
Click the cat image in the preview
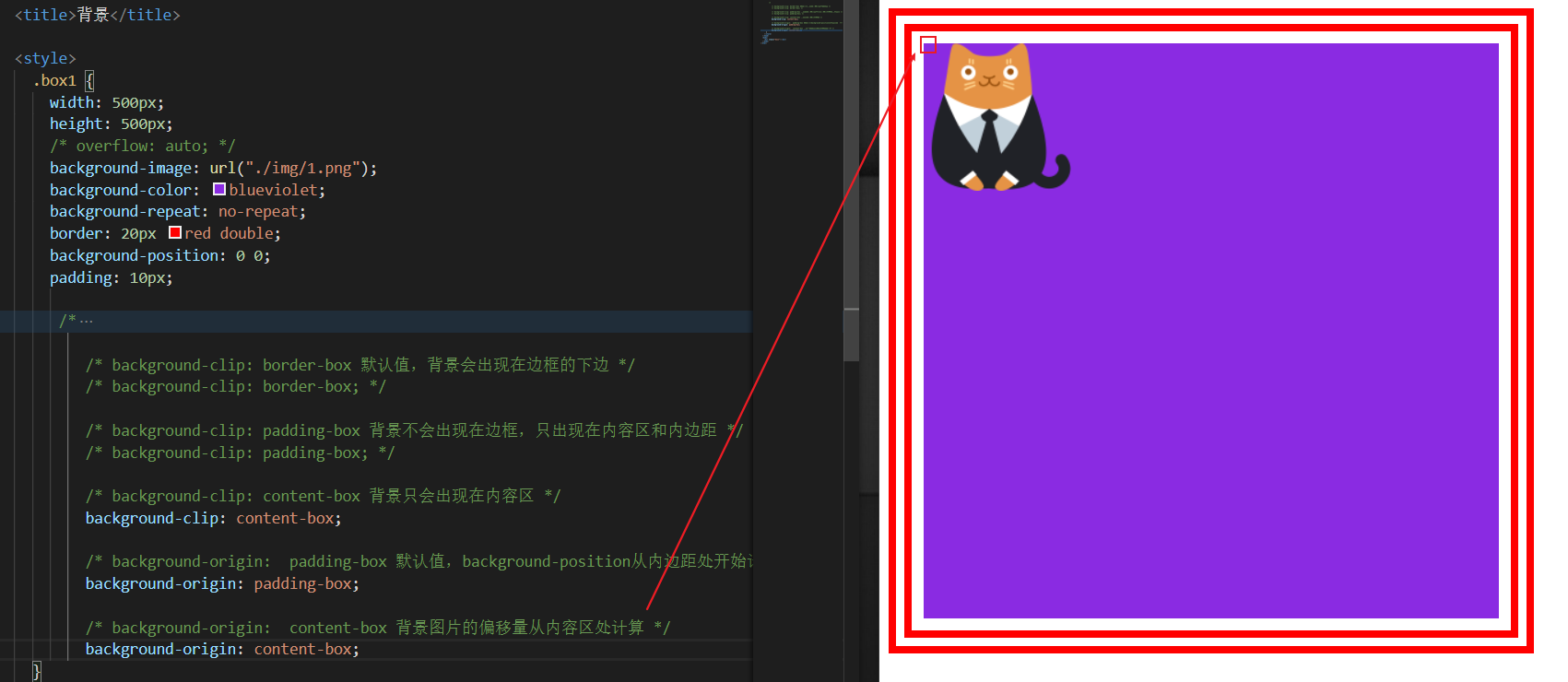click(x=1000, y=117)
